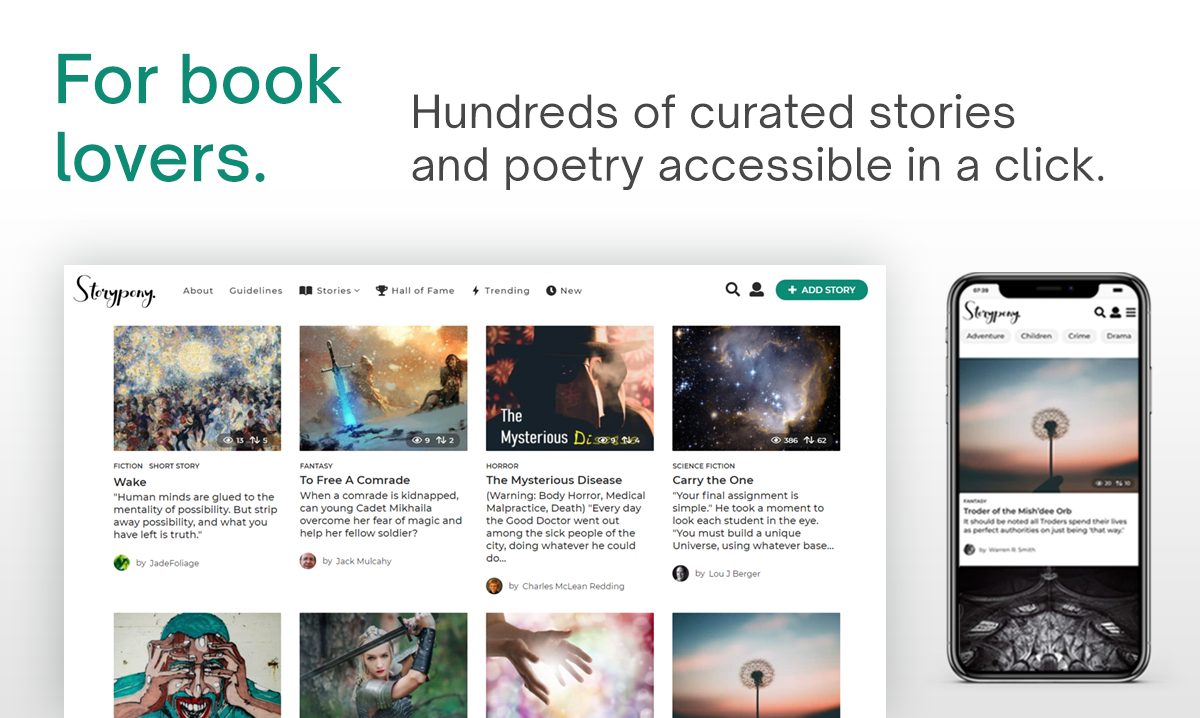The height and width of the screenshot is (718, 1200).
Task: Open the Guidelines page
Action: point(256,291)
